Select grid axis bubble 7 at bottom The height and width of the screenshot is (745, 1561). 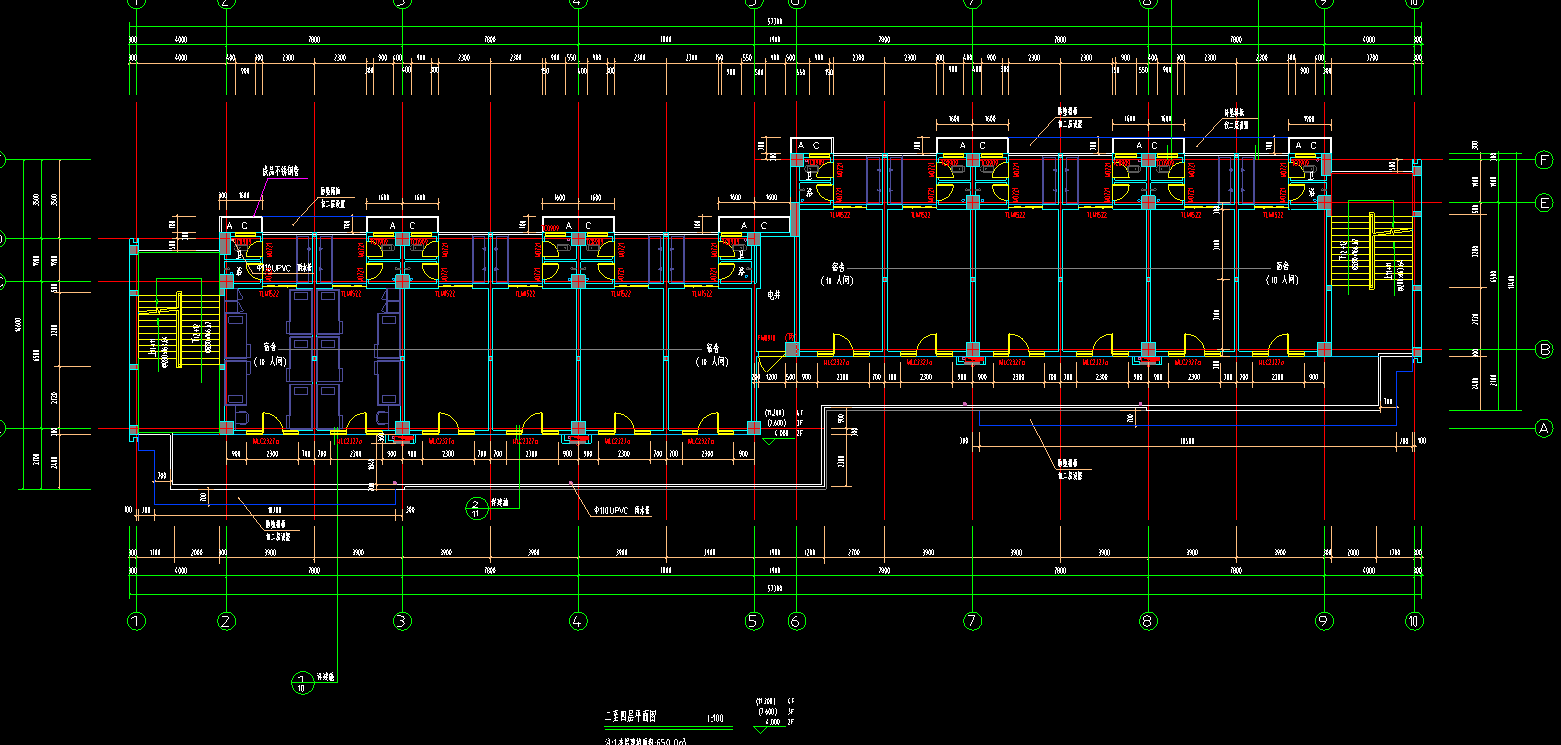pos(972,621)
